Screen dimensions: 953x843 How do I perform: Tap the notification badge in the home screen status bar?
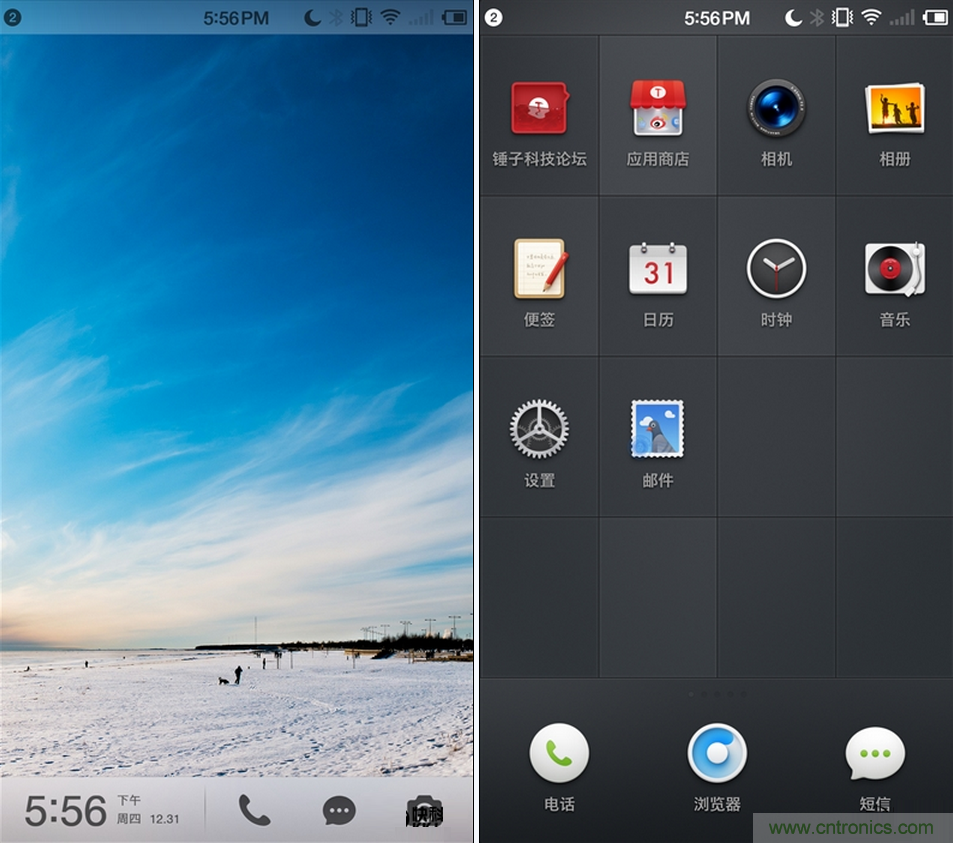point(493,18)
